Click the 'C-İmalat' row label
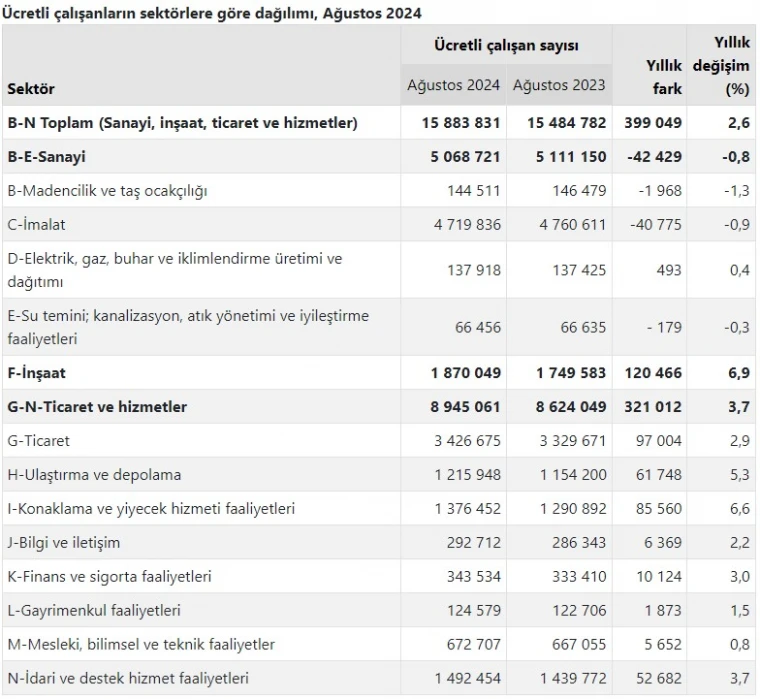Image resolution: width=760 pixels, height=699 pixels. [36, 225]
